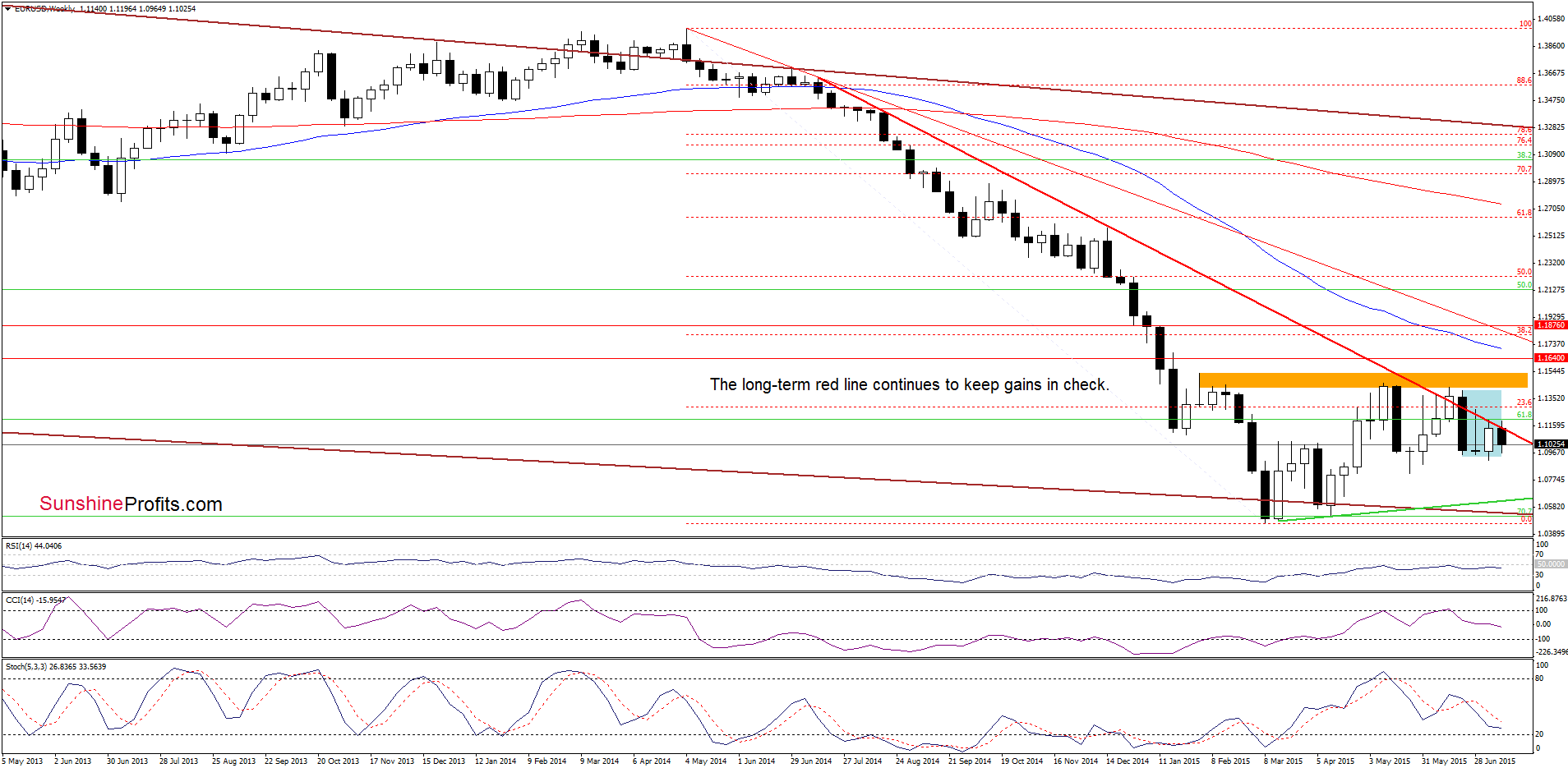Viewport: 1568px width, 768px height.
Task: Click the 1.21275 price axis label
Action: click(1550, 289)
